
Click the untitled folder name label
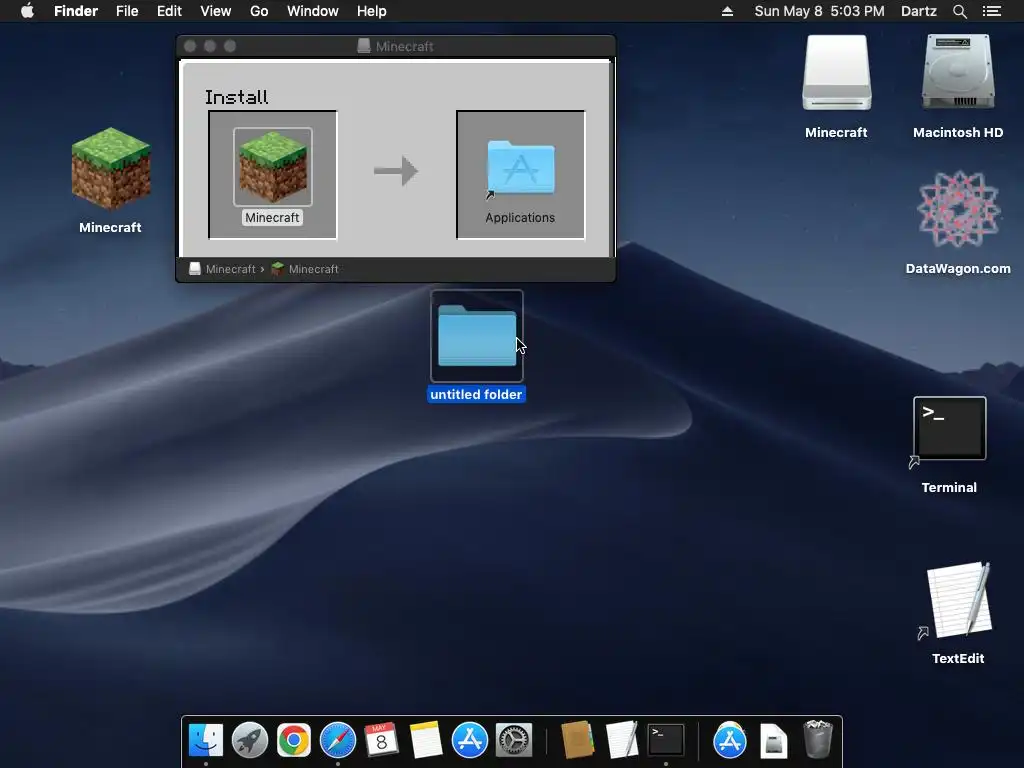tap(476, 394)
